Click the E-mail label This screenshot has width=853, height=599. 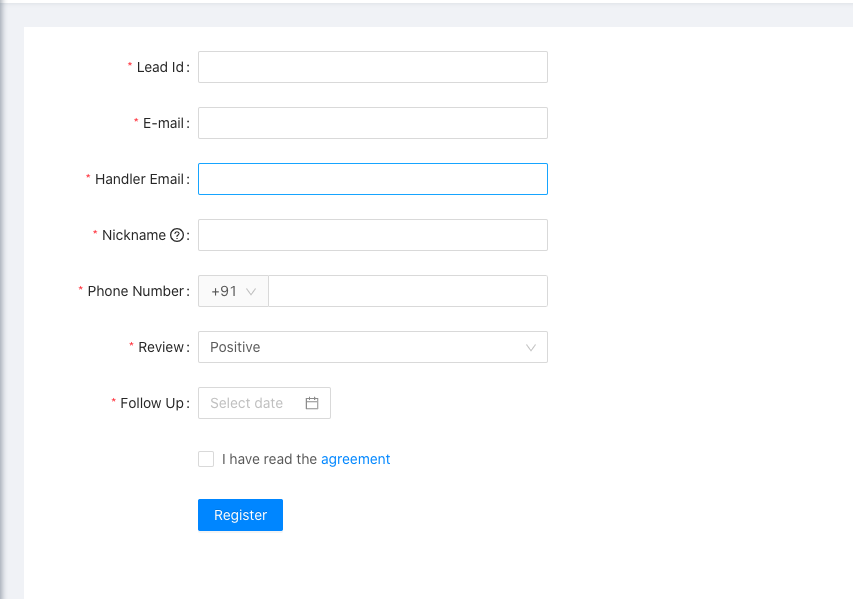point(164,123)
